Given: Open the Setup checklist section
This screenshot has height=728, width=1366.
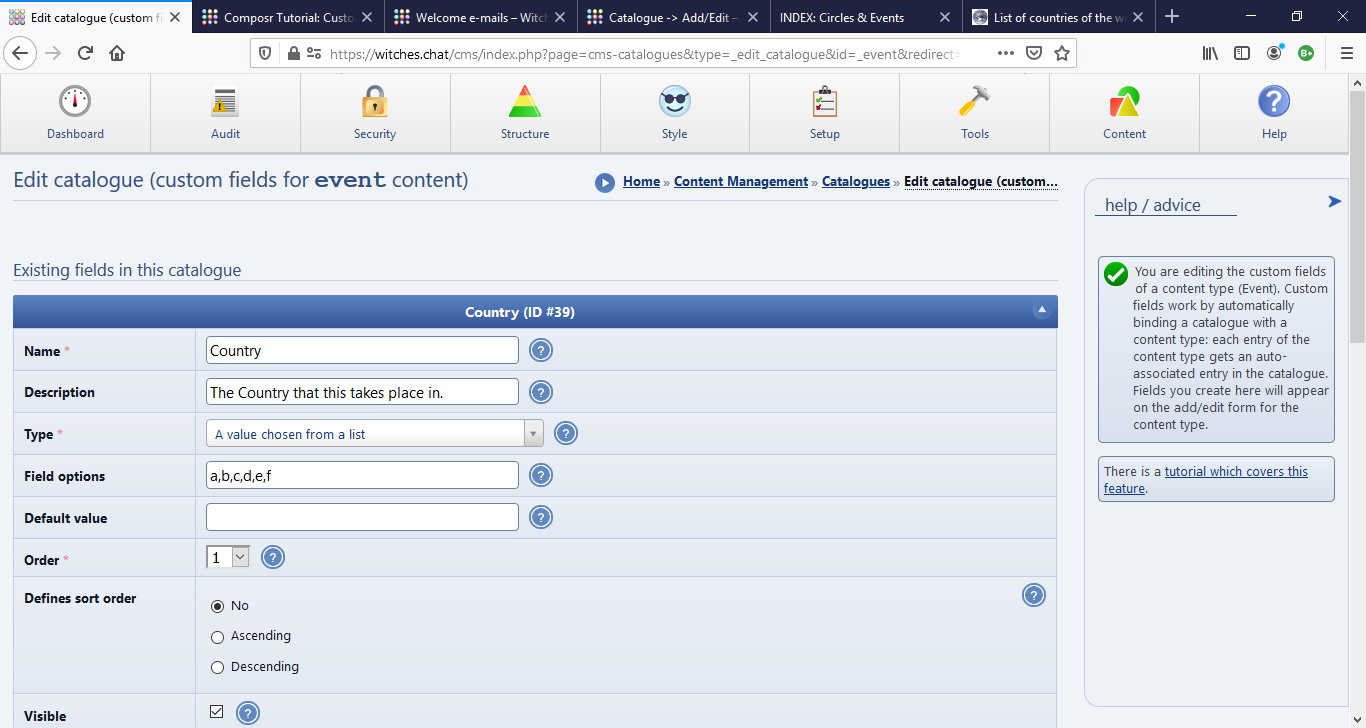Looking at the screenshot, I should pos(825,113).
